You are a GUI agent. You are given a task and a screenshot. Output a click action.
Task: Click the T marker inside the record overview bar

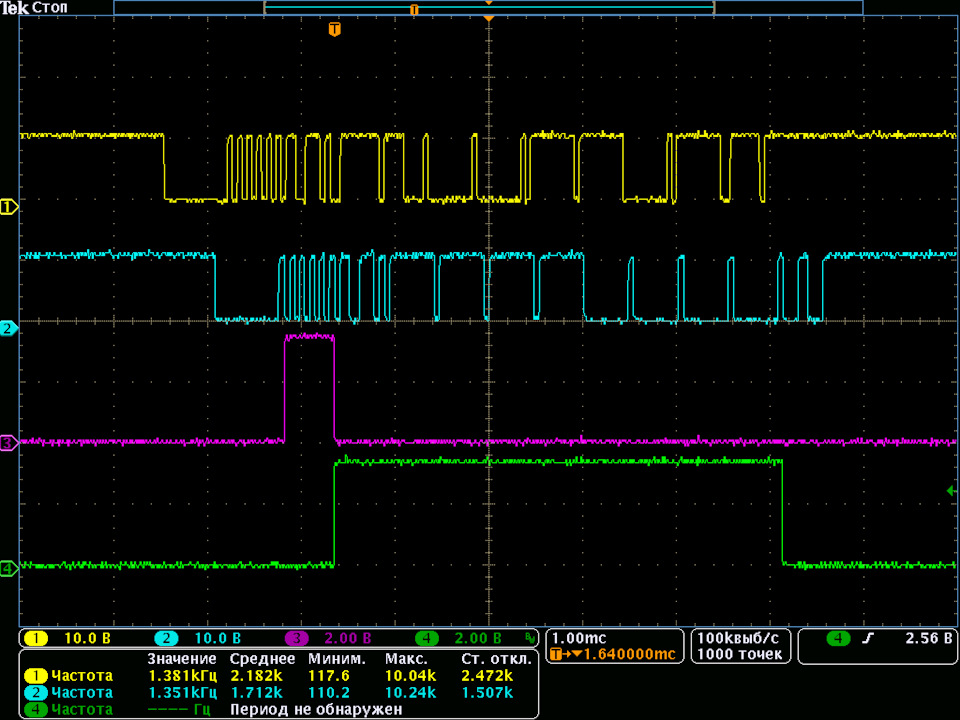pyautogui.click(x=414, y=10)
